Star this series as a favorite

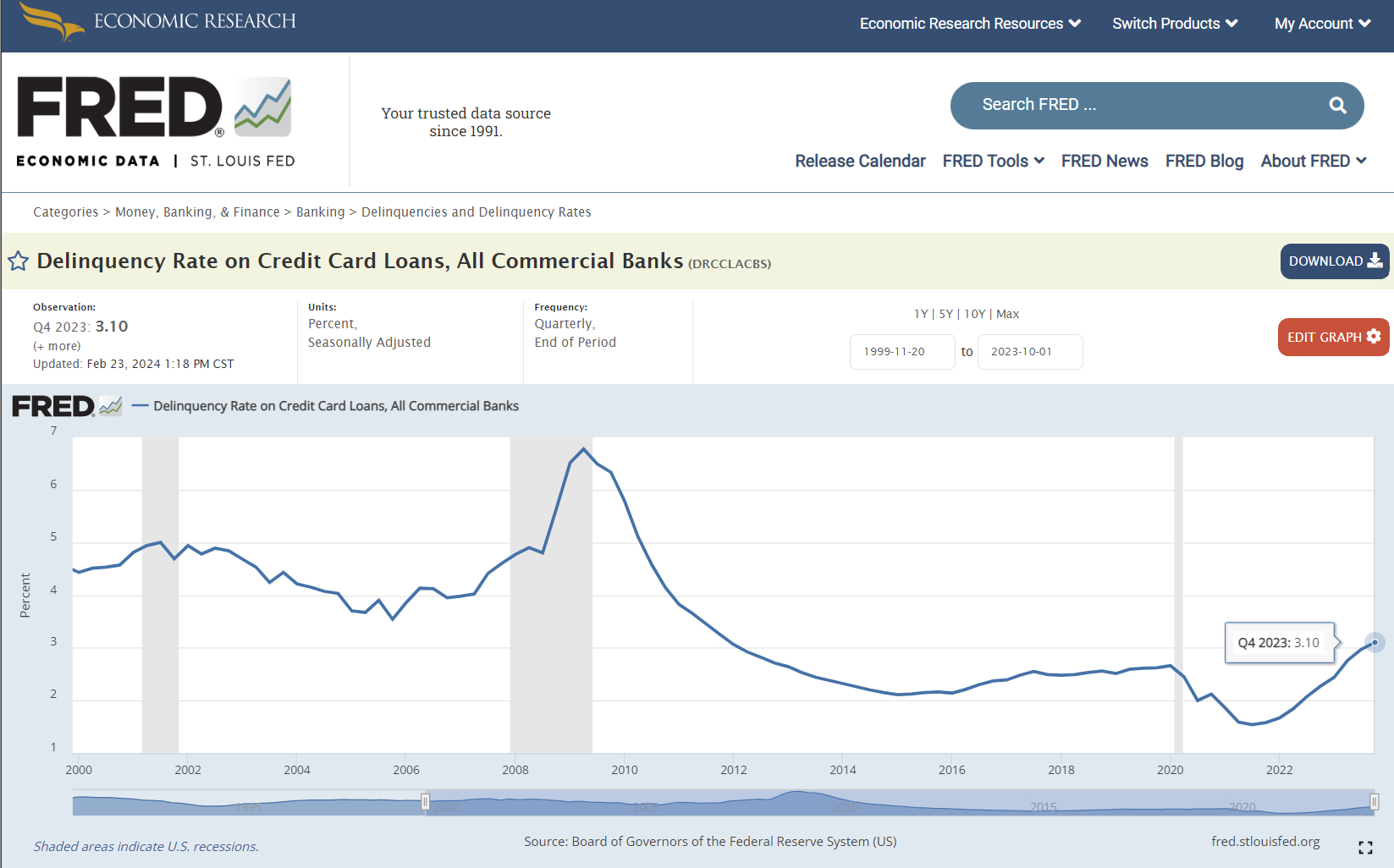18,261
